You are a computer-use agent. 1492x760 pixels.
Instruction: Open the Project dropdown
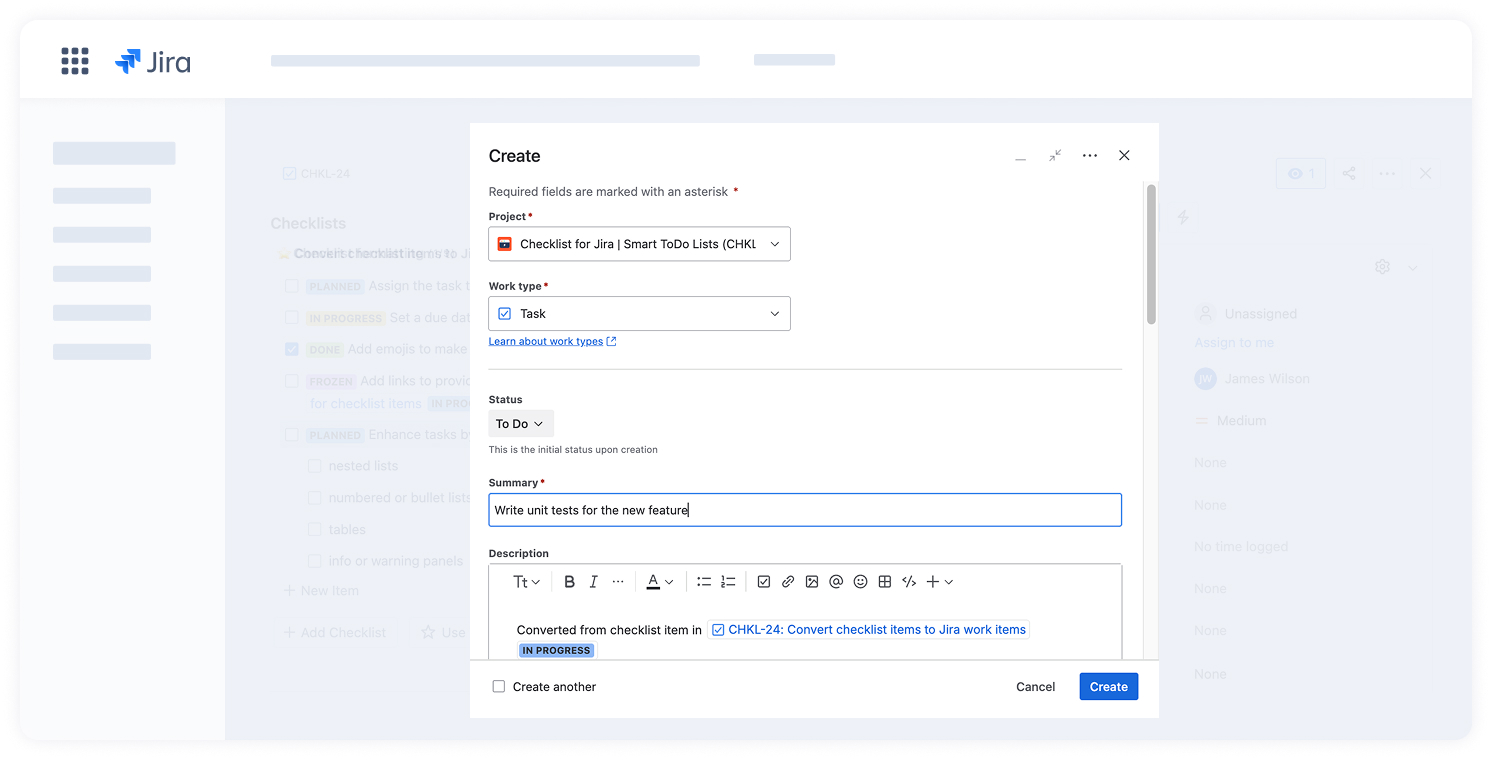coord(640,244)
